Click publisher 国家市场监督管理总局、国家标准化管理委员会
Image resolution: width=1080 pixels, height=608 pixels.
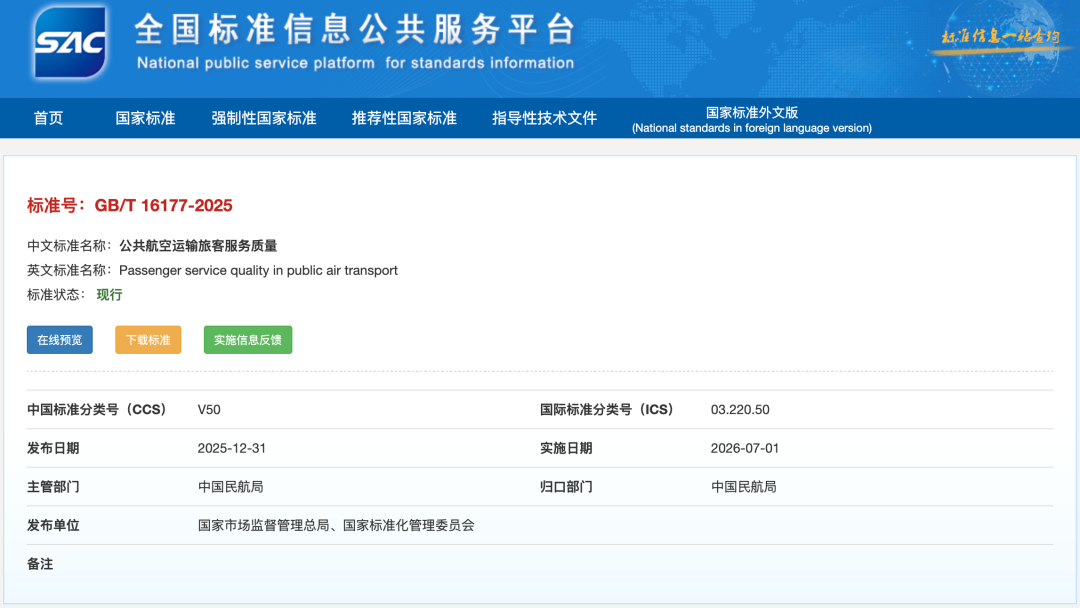click(x=336, y=525)
